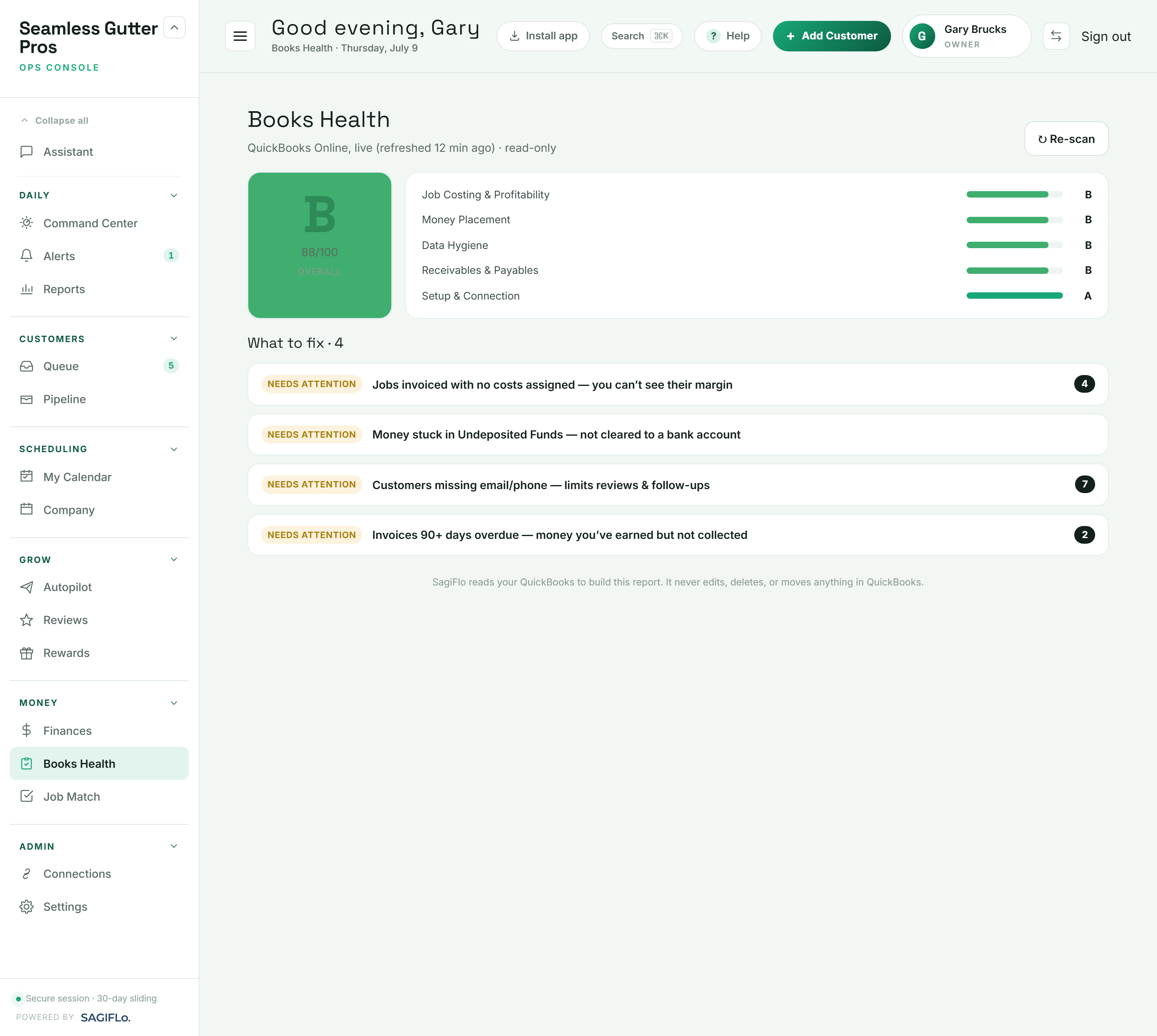Click the Setup & Connection score bar
Image resolution: width=1157 pixels, height=1036 pixels.
pyautogui.click(x=1014, y=296)
